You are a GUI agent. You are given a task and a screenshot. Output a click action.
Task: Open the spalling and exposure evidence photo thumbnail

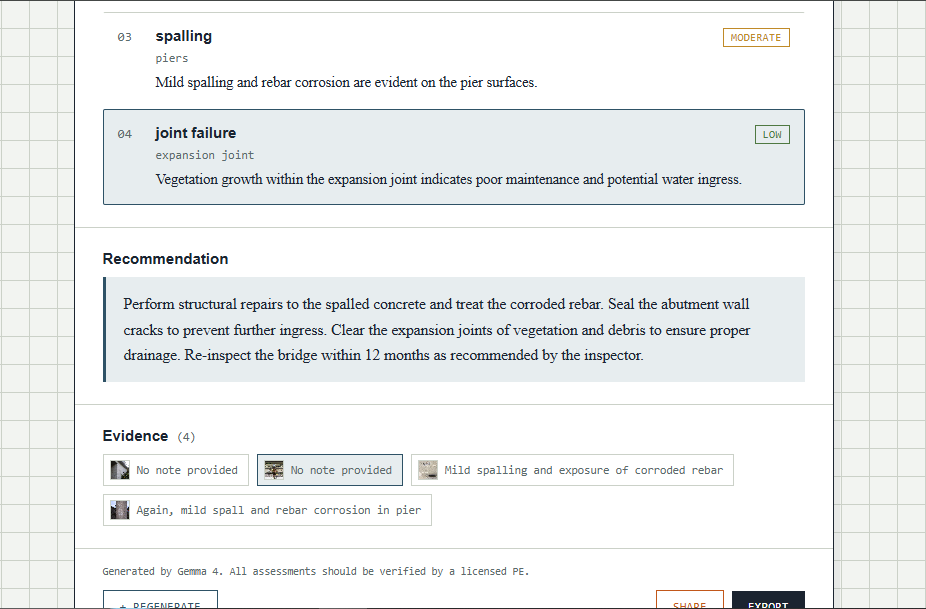[x=428, y=470]
